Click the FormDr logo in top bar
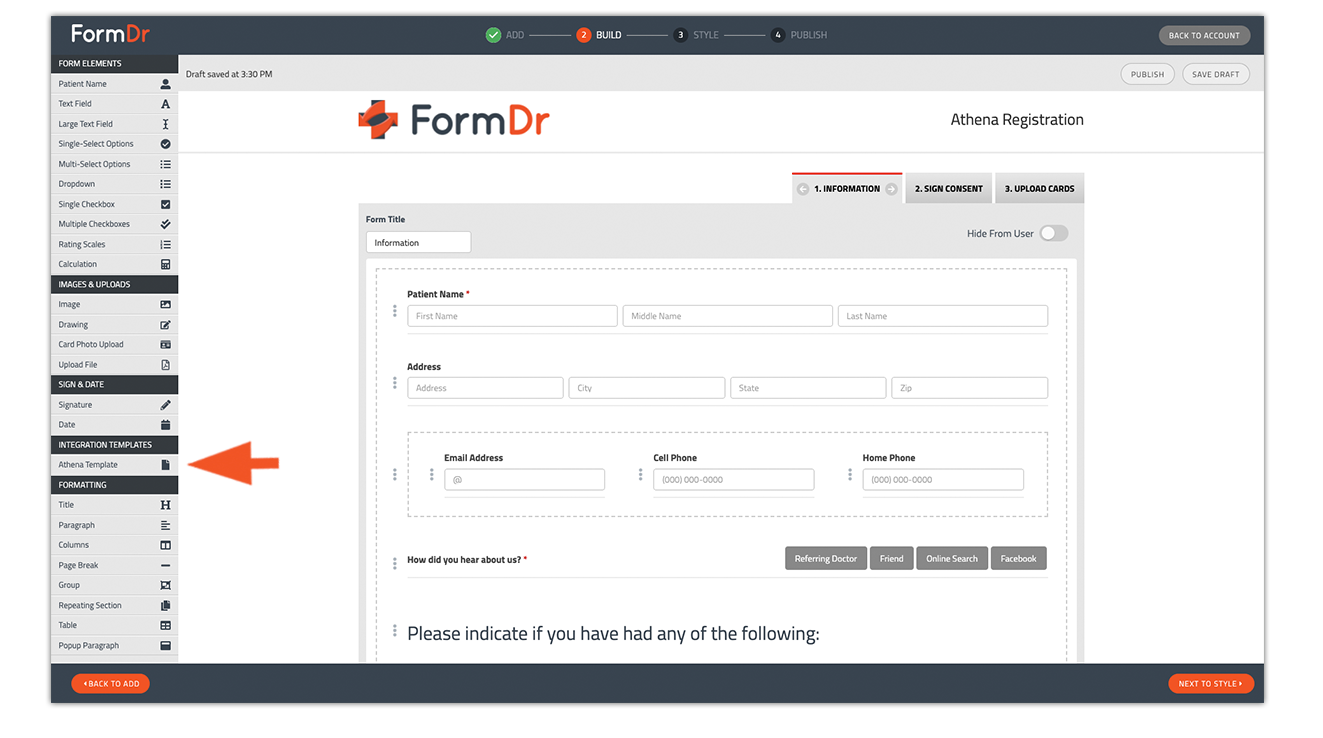 (110, 34)
